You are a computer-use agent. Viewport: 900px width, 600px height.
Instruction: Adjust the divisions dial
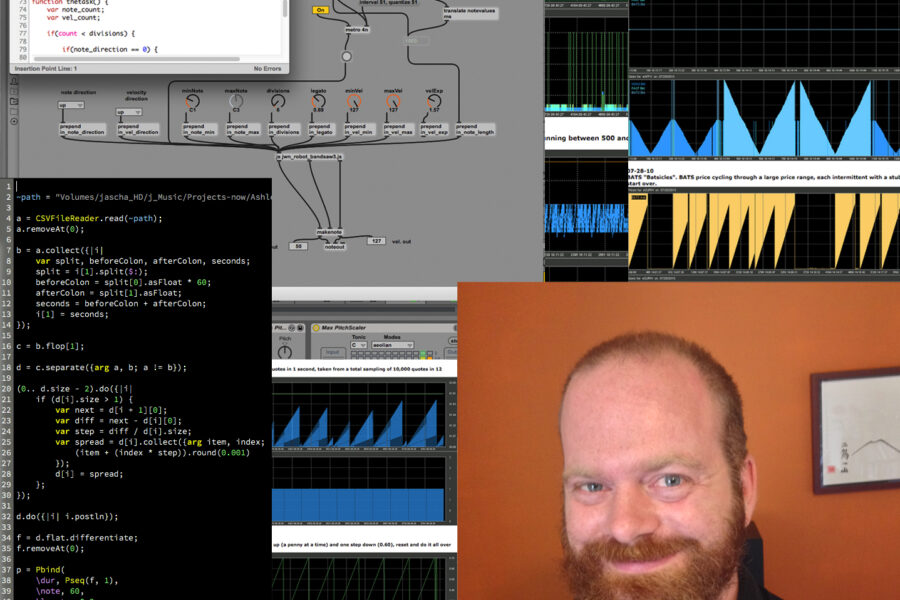point(278,101)
